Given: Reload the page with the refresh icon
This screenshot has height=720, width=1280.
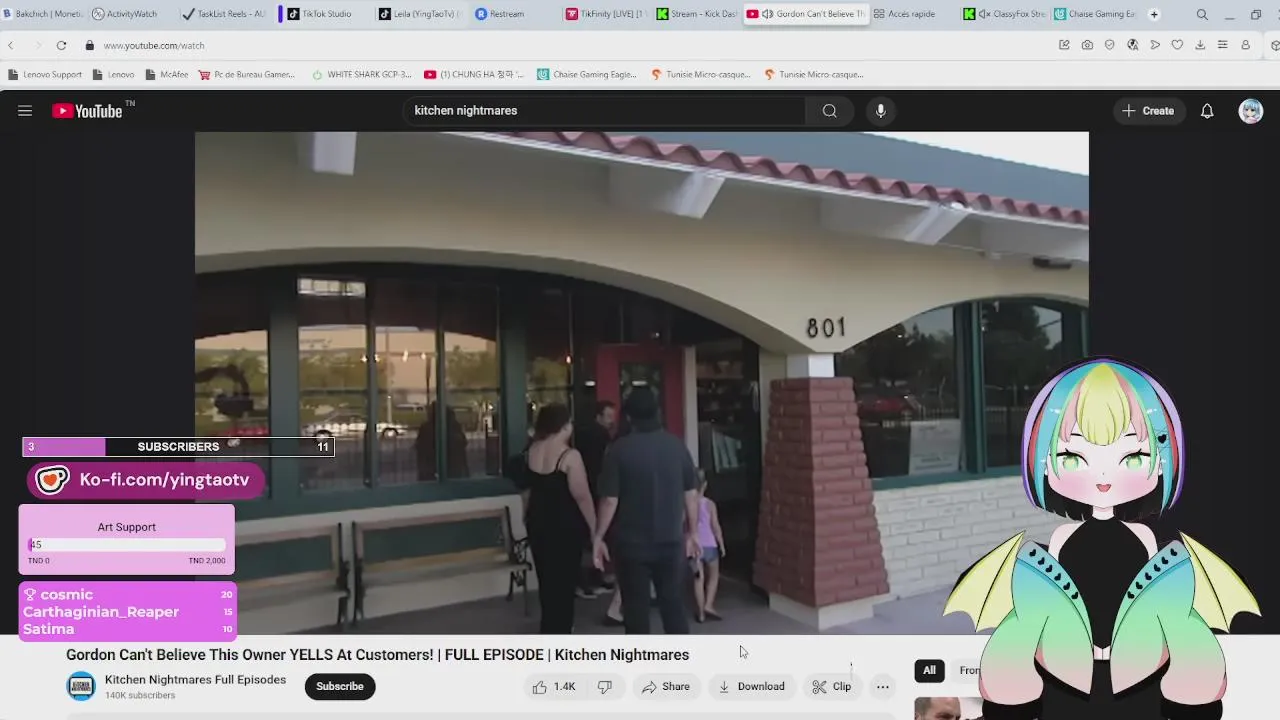Looking at the screenshot, I should (61, 45).
